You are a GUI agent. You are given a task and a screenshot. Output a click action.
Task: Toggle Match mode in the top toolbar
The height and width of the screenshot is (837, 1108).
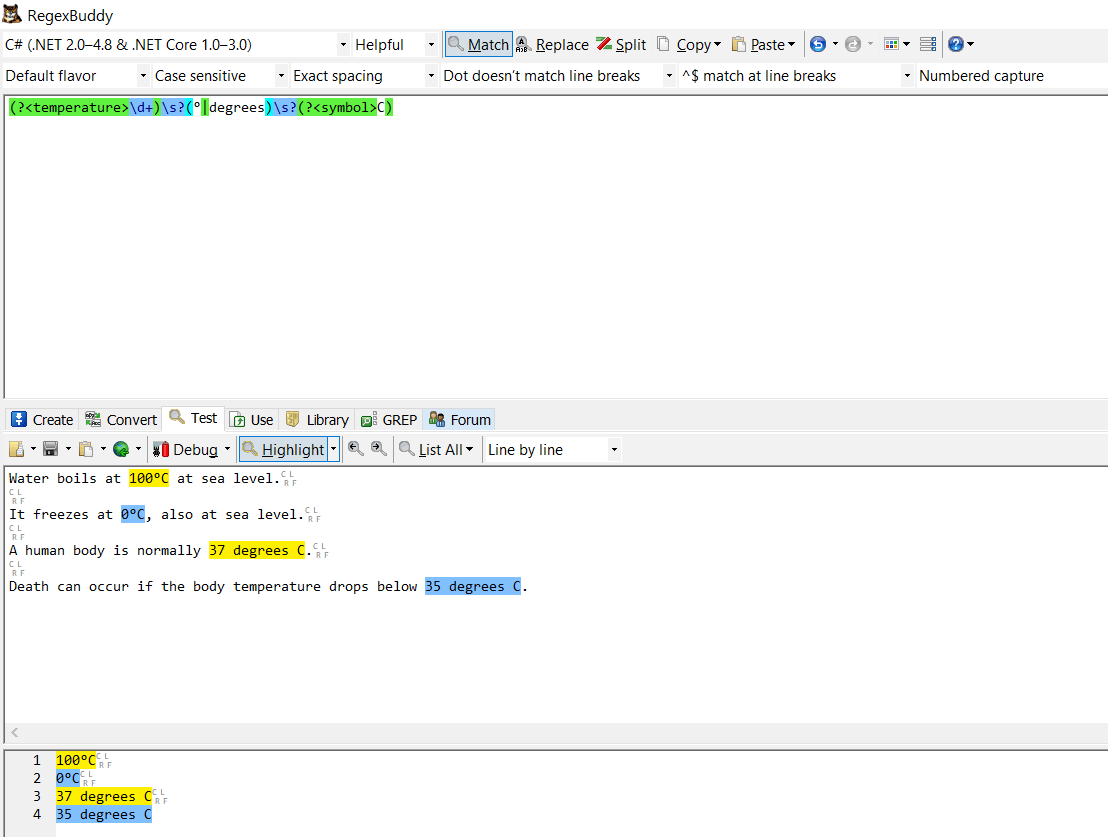click(478, 44)
